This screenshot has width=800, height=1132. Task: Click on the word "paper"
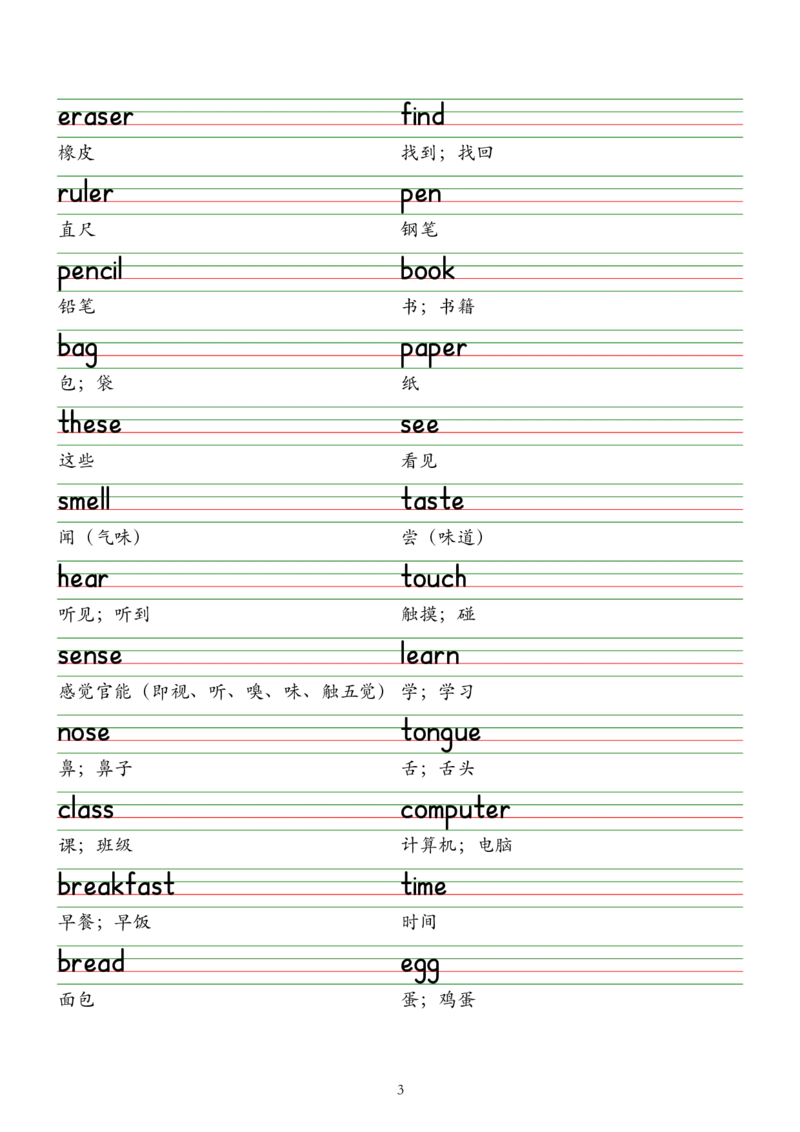tap(432, 351)
